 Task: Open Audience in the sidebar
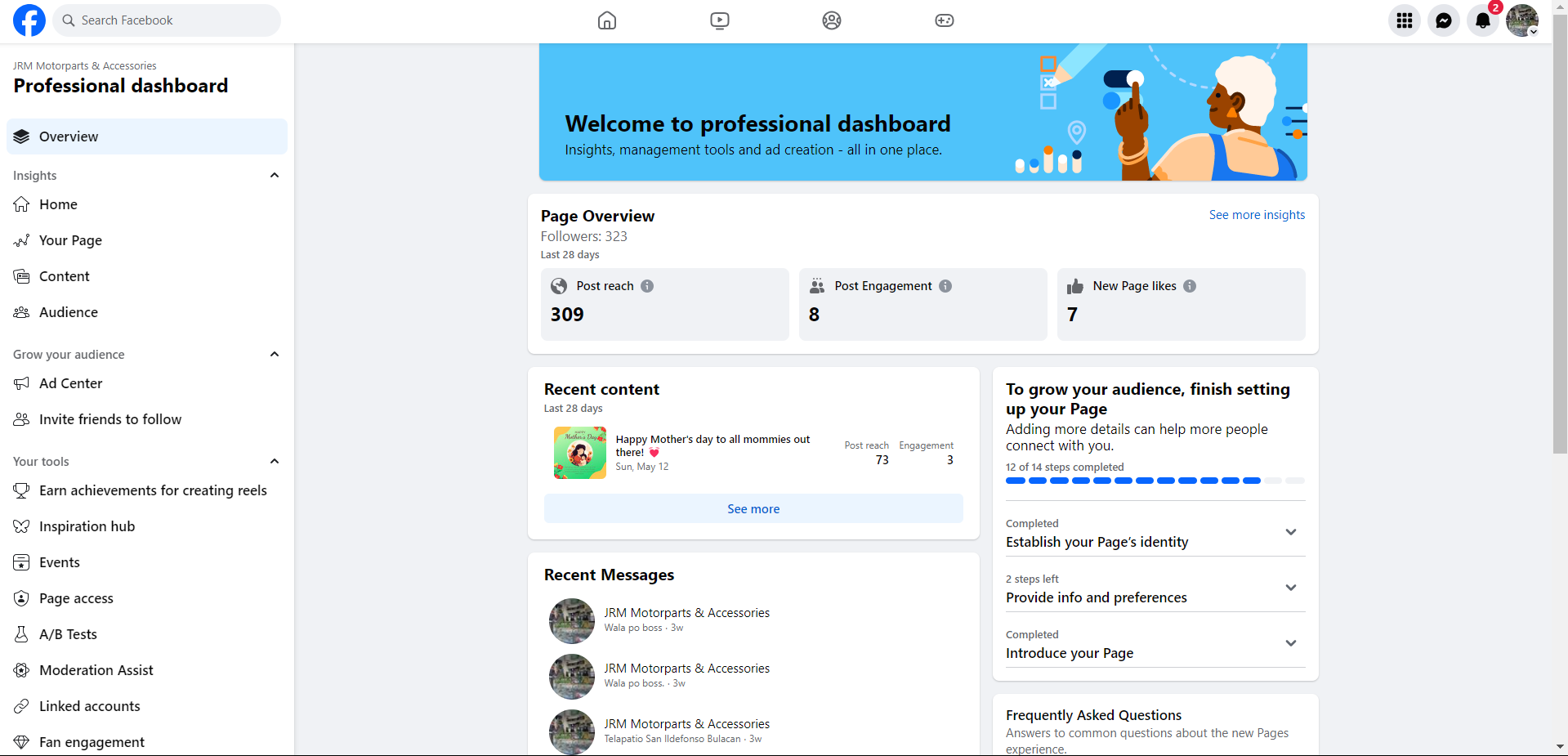coord(147,312)
